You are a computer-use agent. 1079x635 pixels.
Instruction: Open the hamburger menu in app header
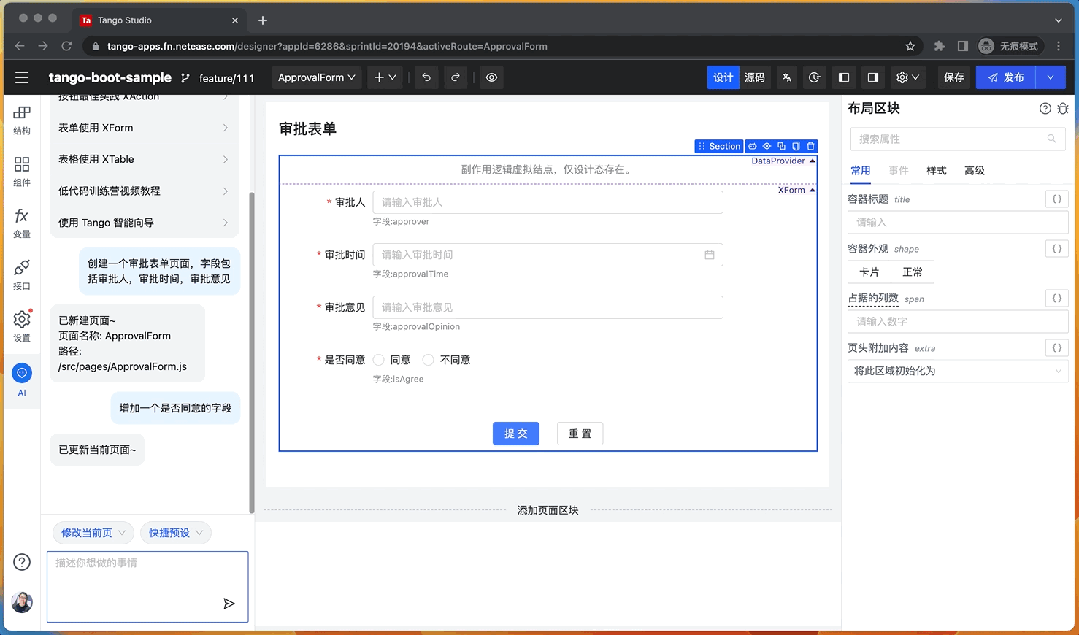21,78
